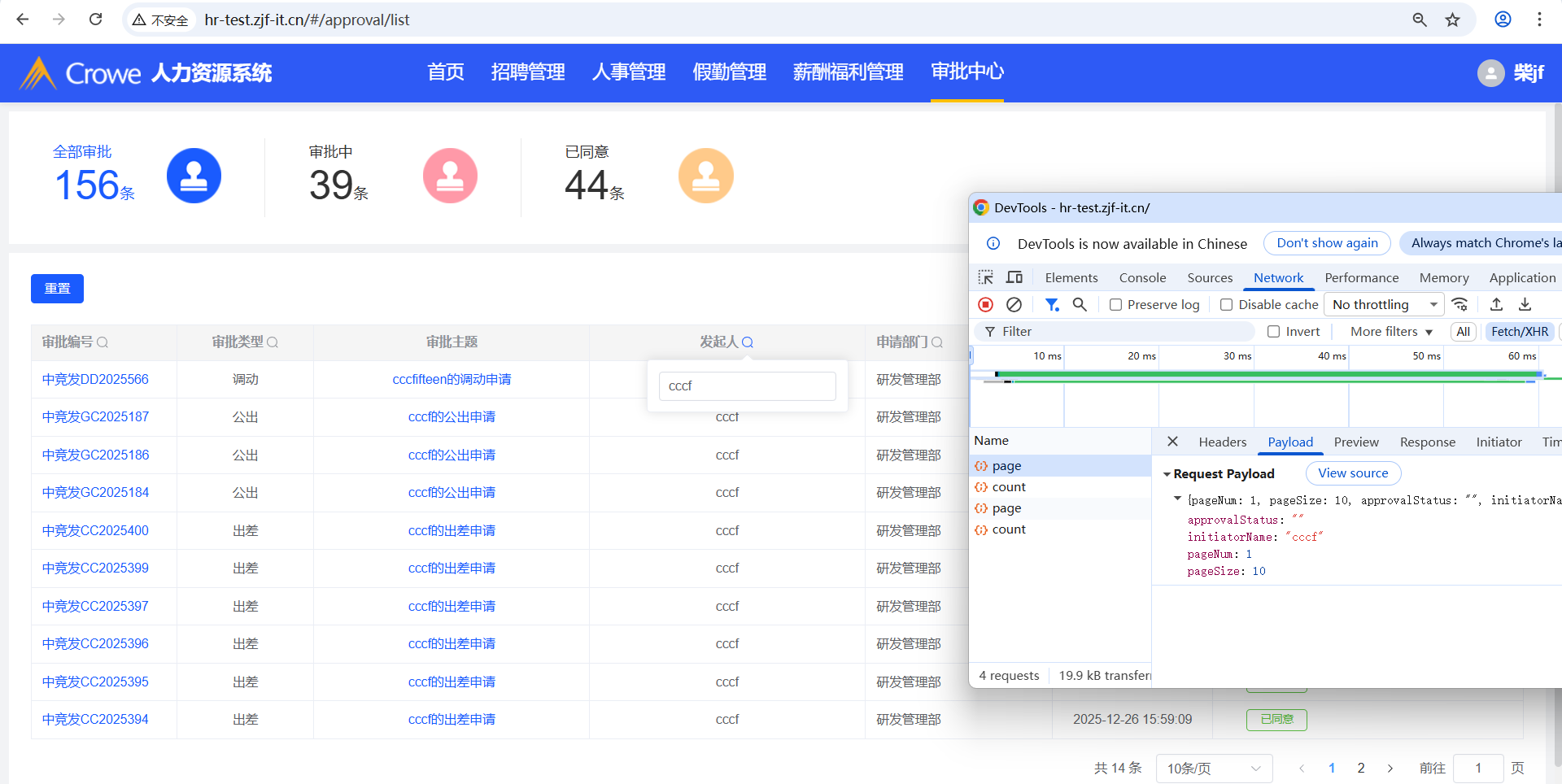Check the Disable cache checkbox

point(1226,305)
